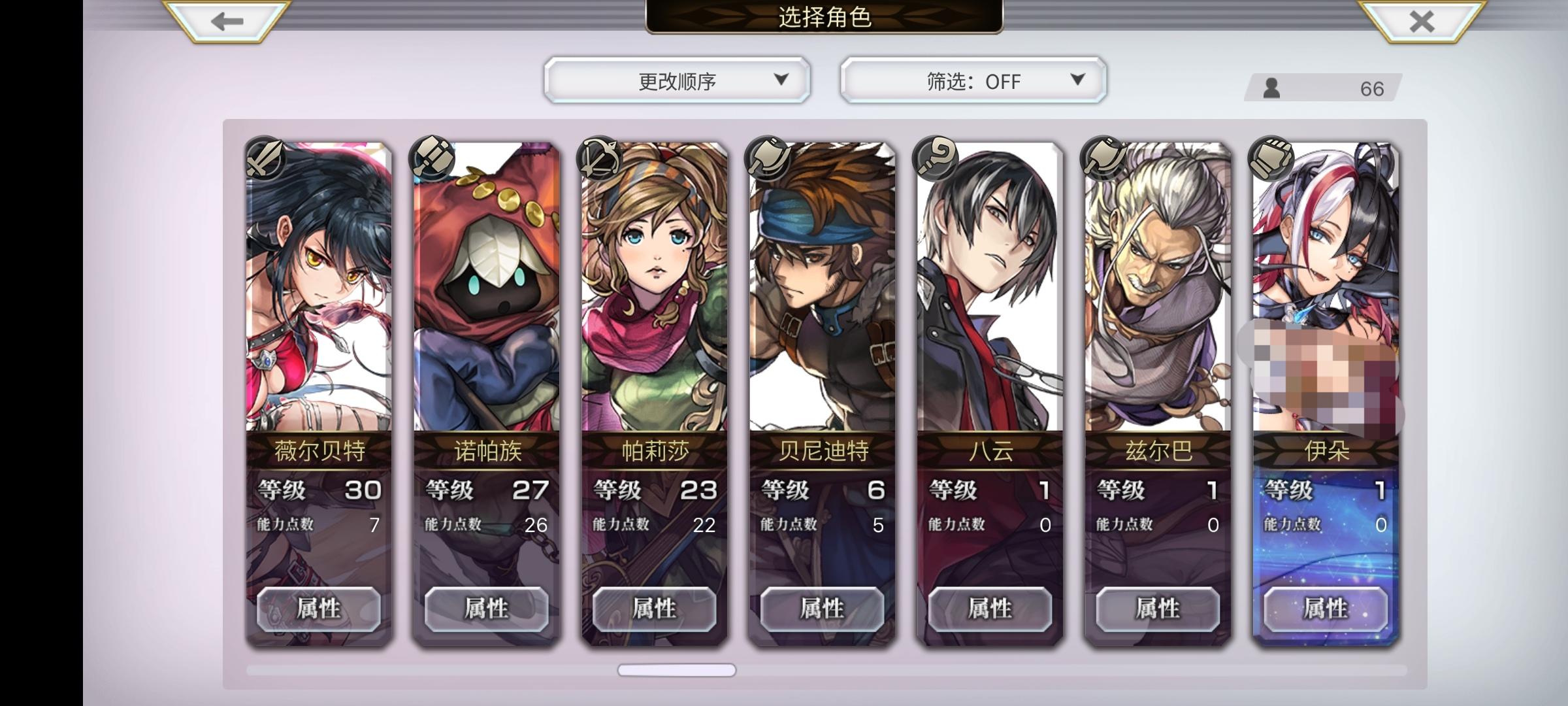Screen dimensions: 1568x706
Task: Tap the bow class icon on 帕莉莎's card
Action: [600, 158]
